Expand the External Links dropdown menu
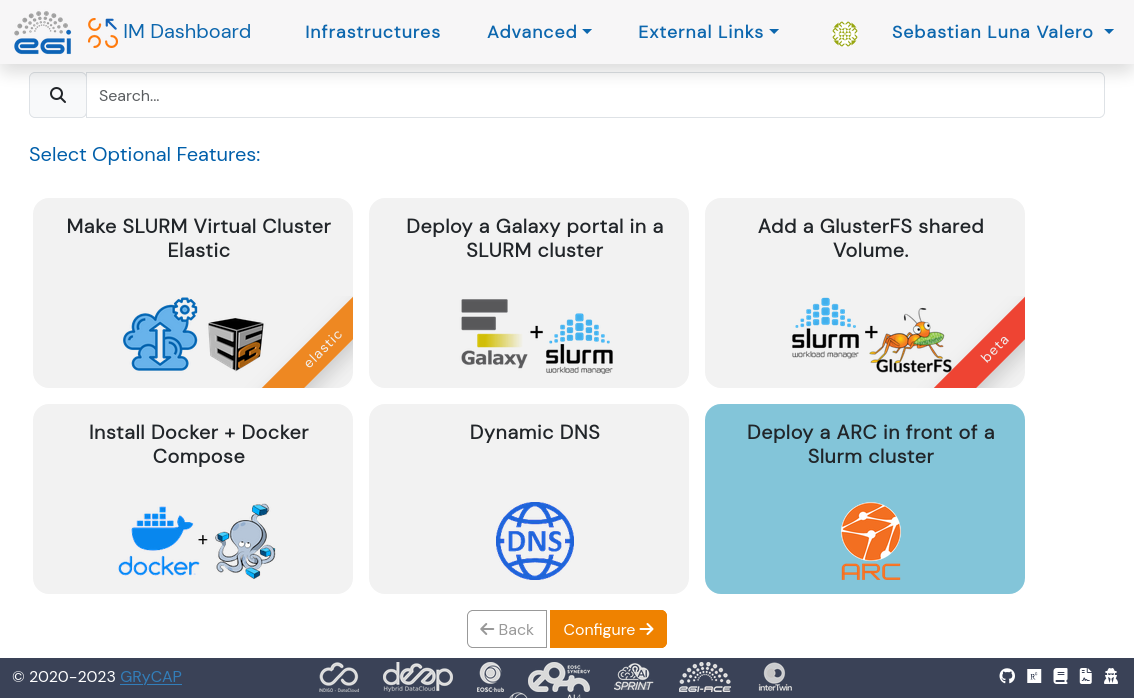This screenshot has width=1134, height=698. pyautogui.click(x=708, y=32)
